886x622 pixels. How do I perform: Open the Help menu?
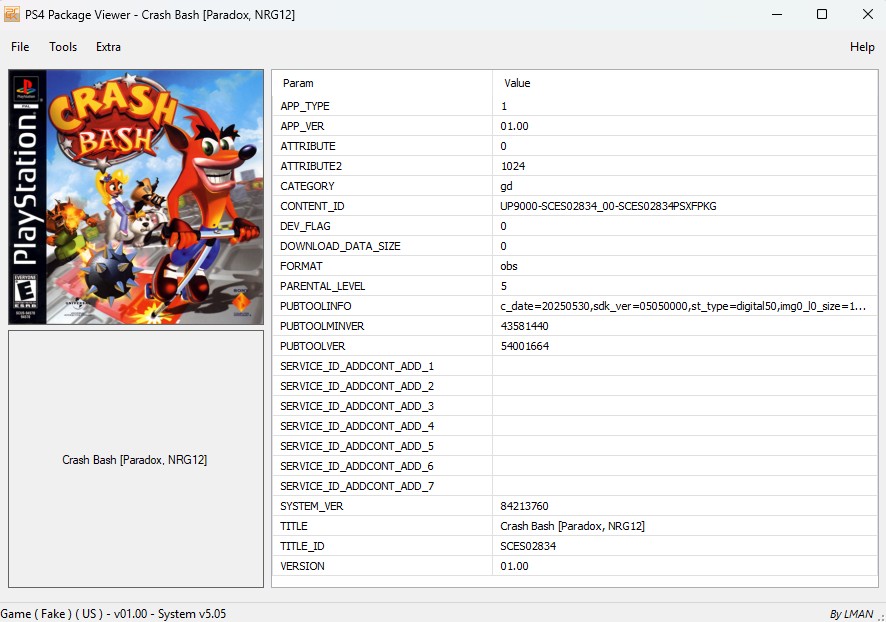[x=862, y=47]
